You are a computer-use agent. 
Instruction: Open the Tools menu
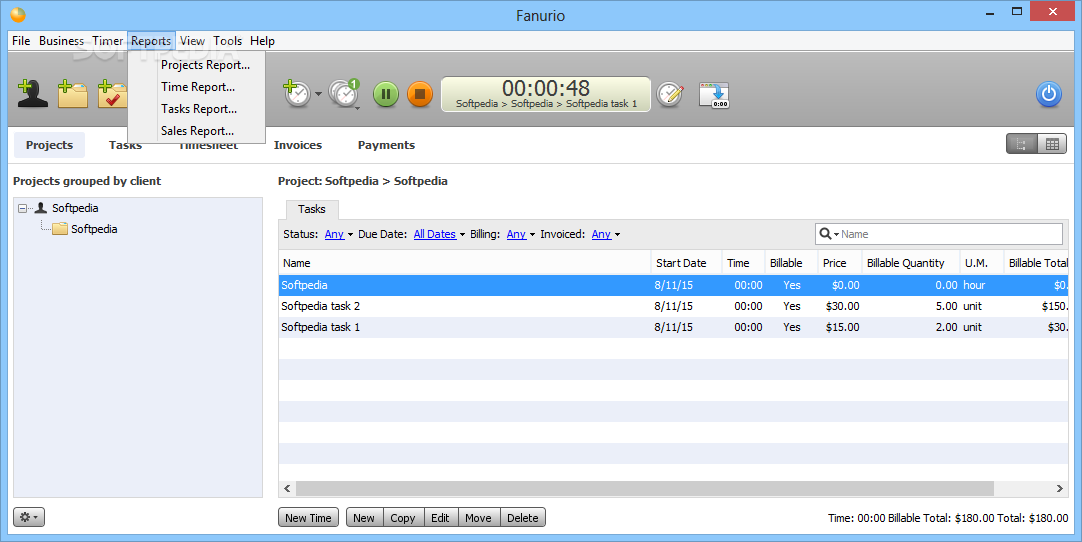click(228, 41)
